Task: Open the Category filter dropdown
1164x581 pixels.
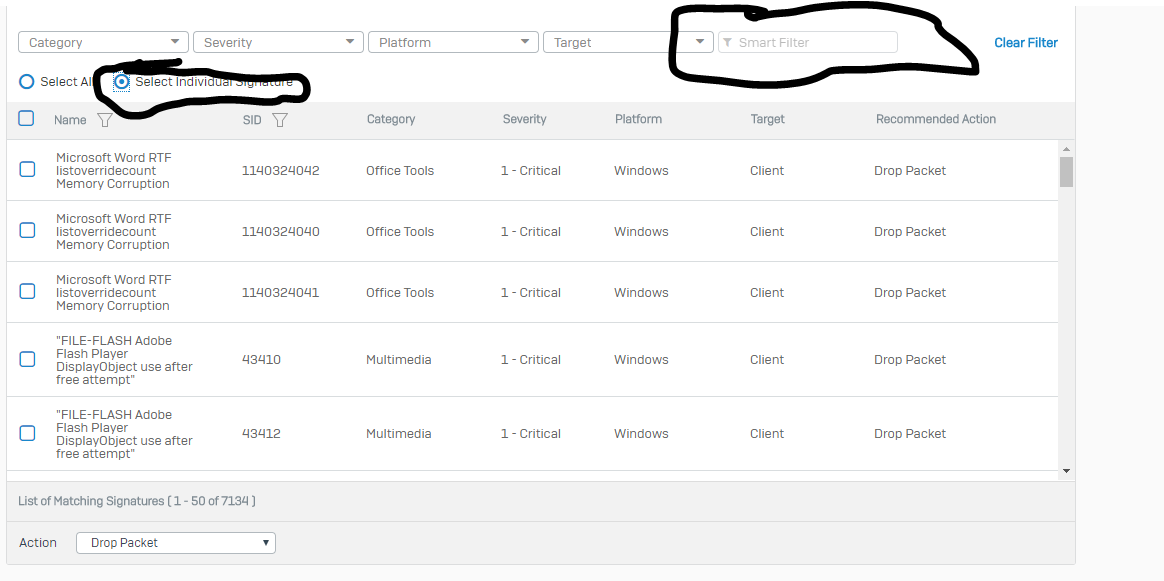Action: pos(103,42)
